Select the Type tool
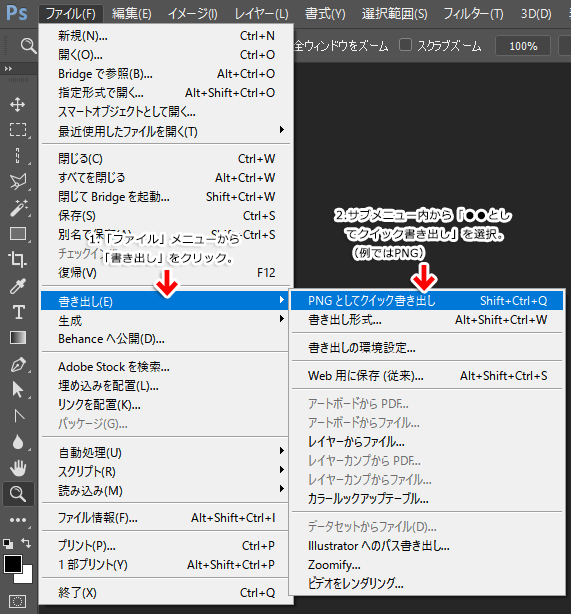This screenshot has width=571, height=614. click(18, 312)
